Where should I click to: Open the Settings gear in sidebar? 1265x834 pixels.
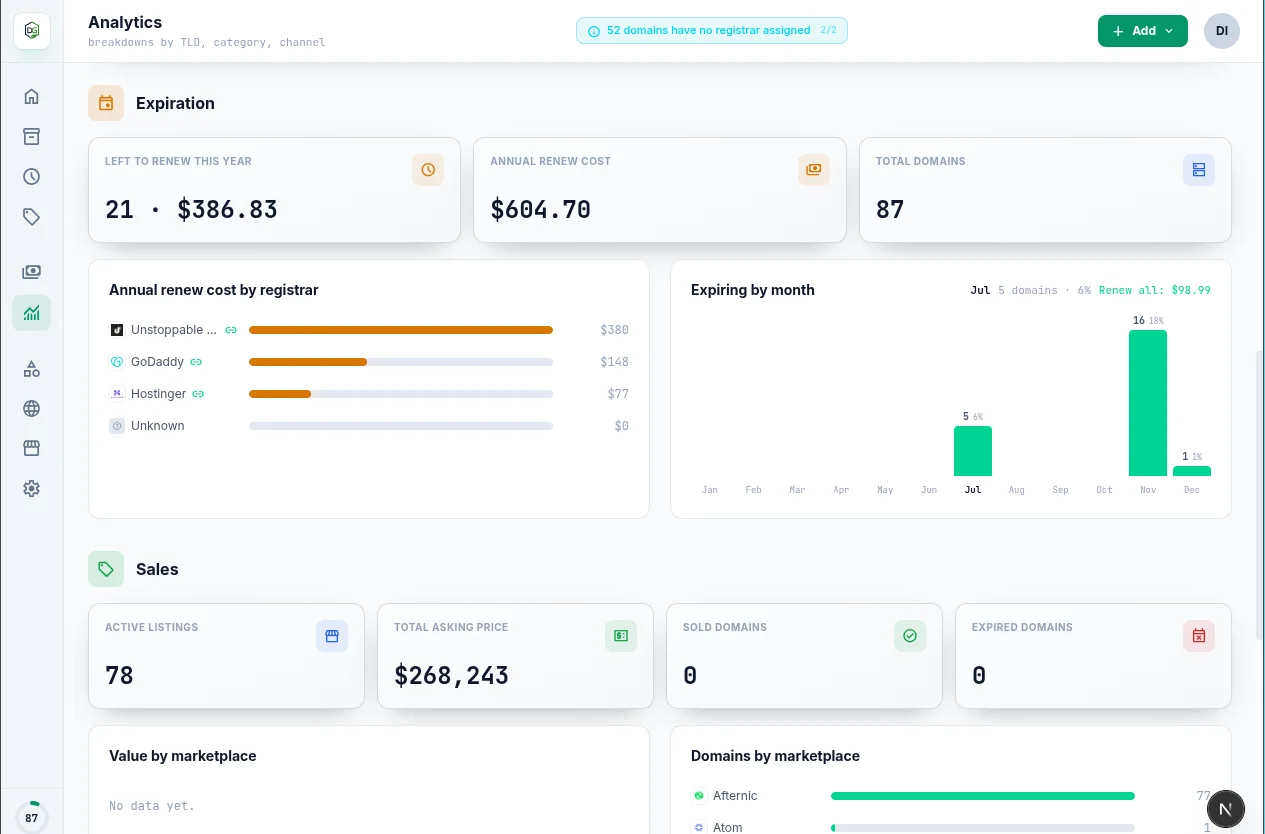pos(32,488)
